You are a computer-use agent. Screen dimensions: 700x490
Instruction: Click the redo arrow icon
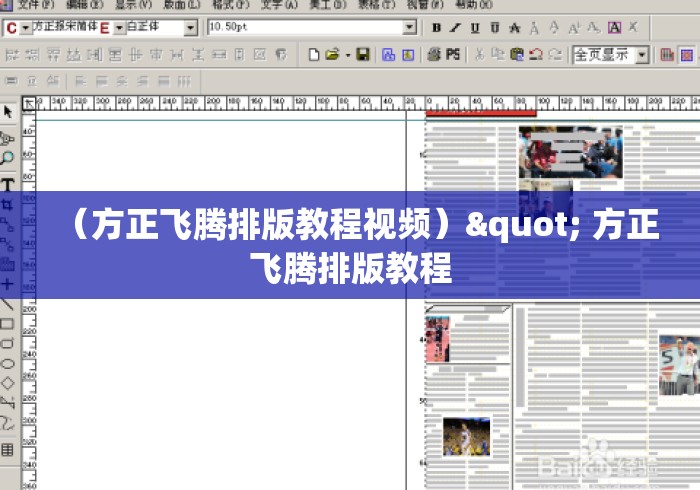pos(555,54)
